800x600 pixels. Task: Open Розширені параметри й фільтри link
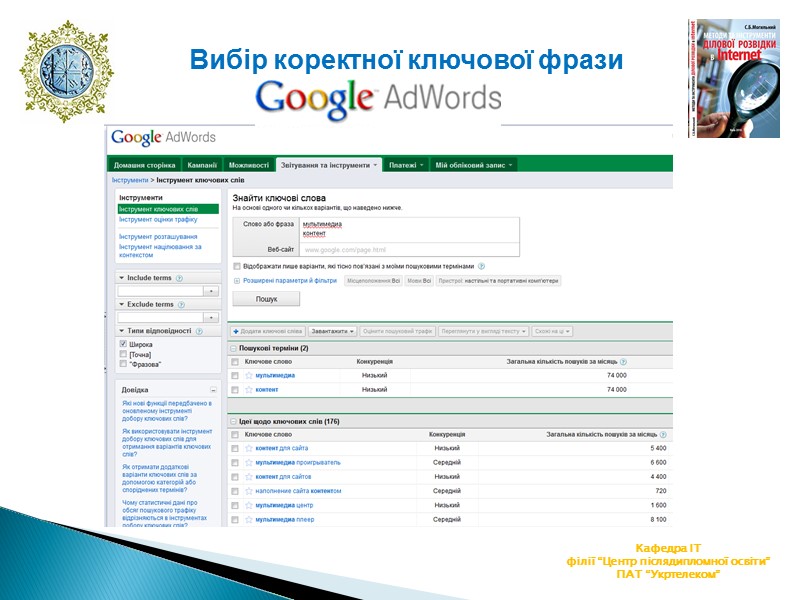pos(290,281)
